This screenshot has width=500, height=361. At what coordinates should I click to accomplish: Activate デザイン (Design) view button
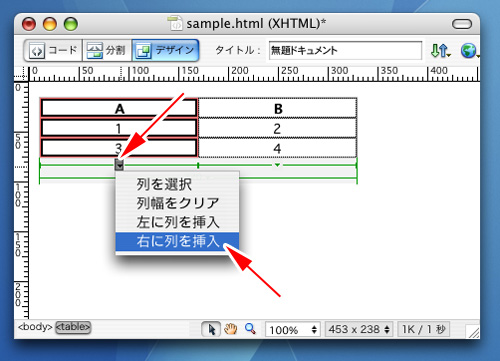point(165,51)
